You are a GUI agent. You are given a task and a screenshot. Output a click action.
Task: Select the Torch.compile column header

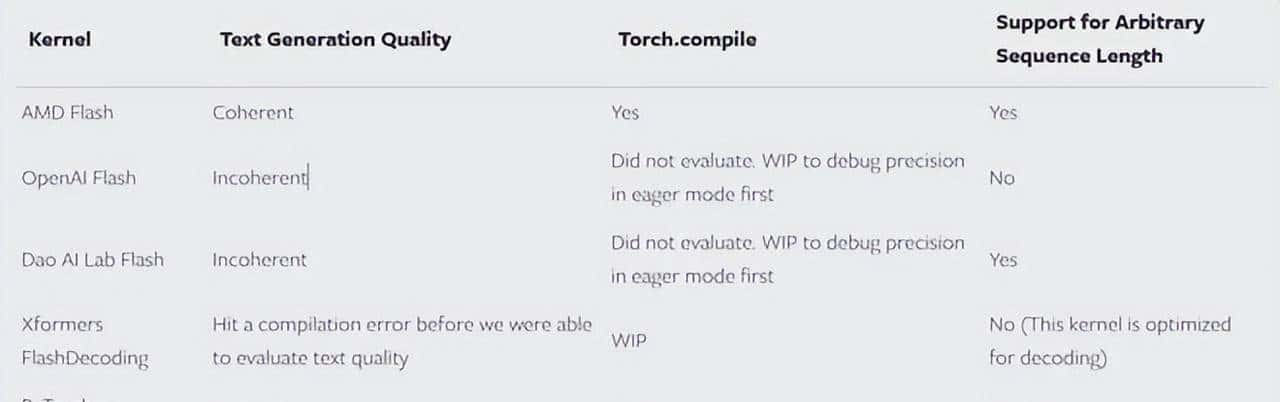coord(687,40)
